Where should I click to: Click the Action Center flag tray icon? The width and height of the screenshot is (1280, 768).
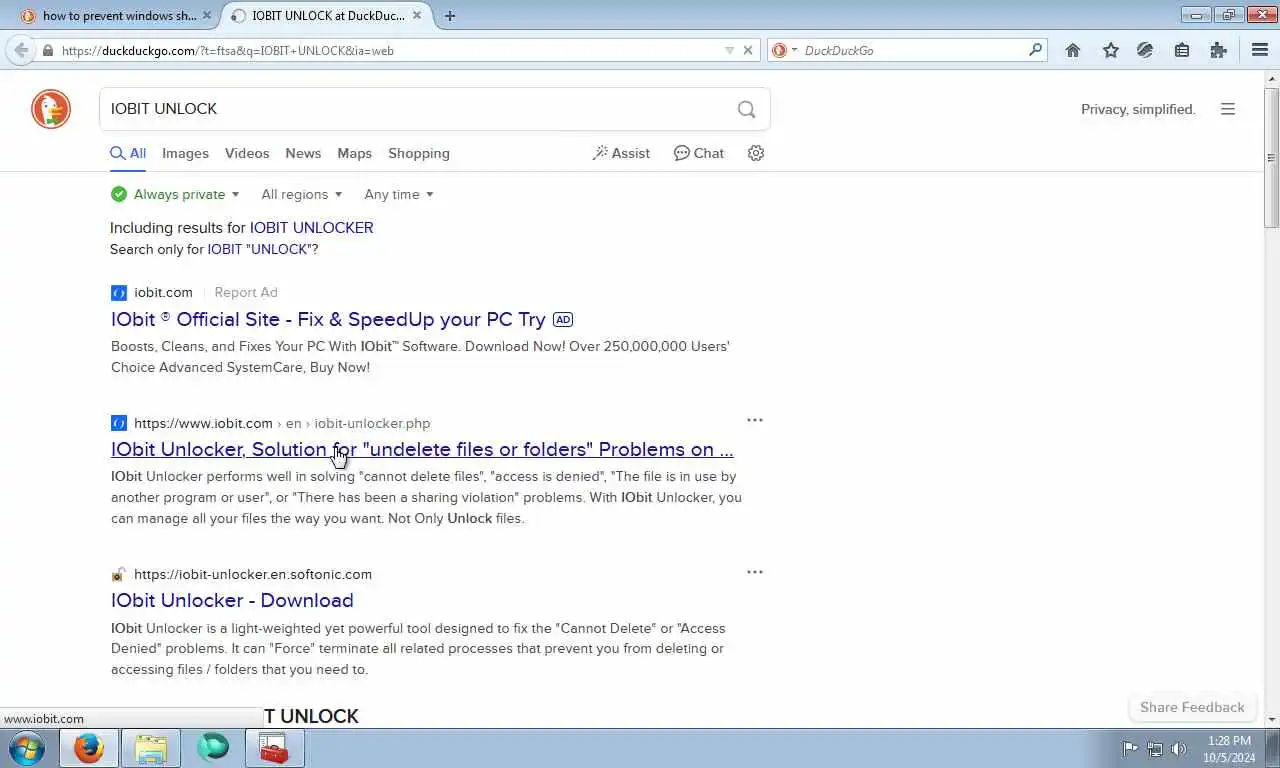(x=1130, y=748)
